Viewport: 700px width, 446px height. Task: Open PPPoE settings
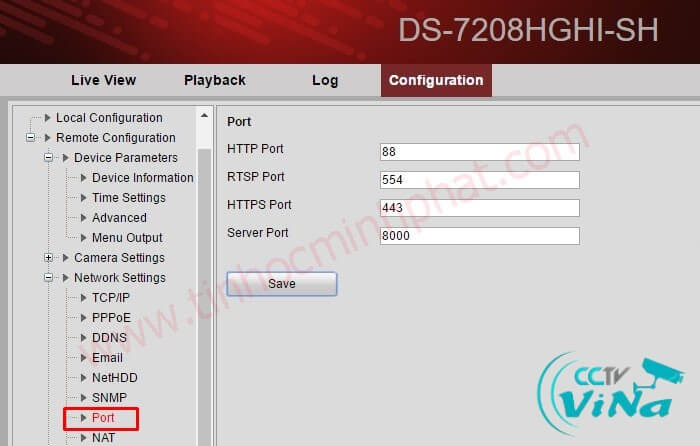pyautogui.click(x=111, y=318)
